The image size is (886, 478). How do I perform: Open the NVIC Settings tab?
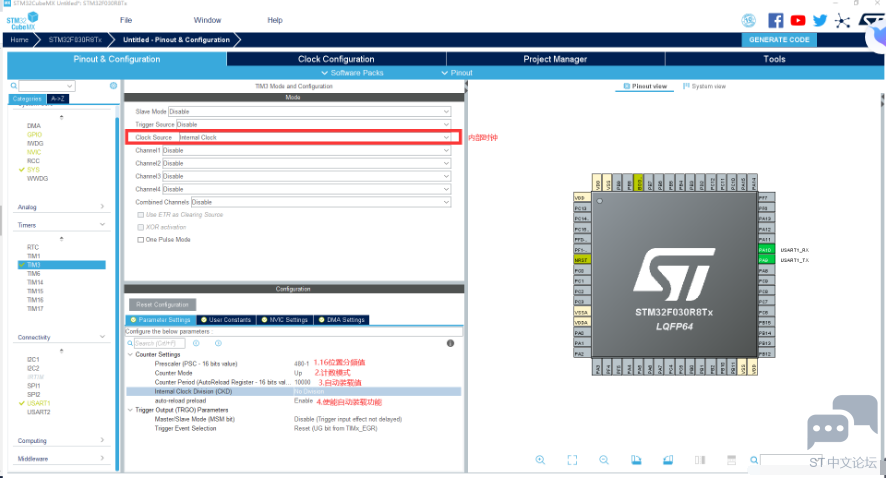click(284, 320)
